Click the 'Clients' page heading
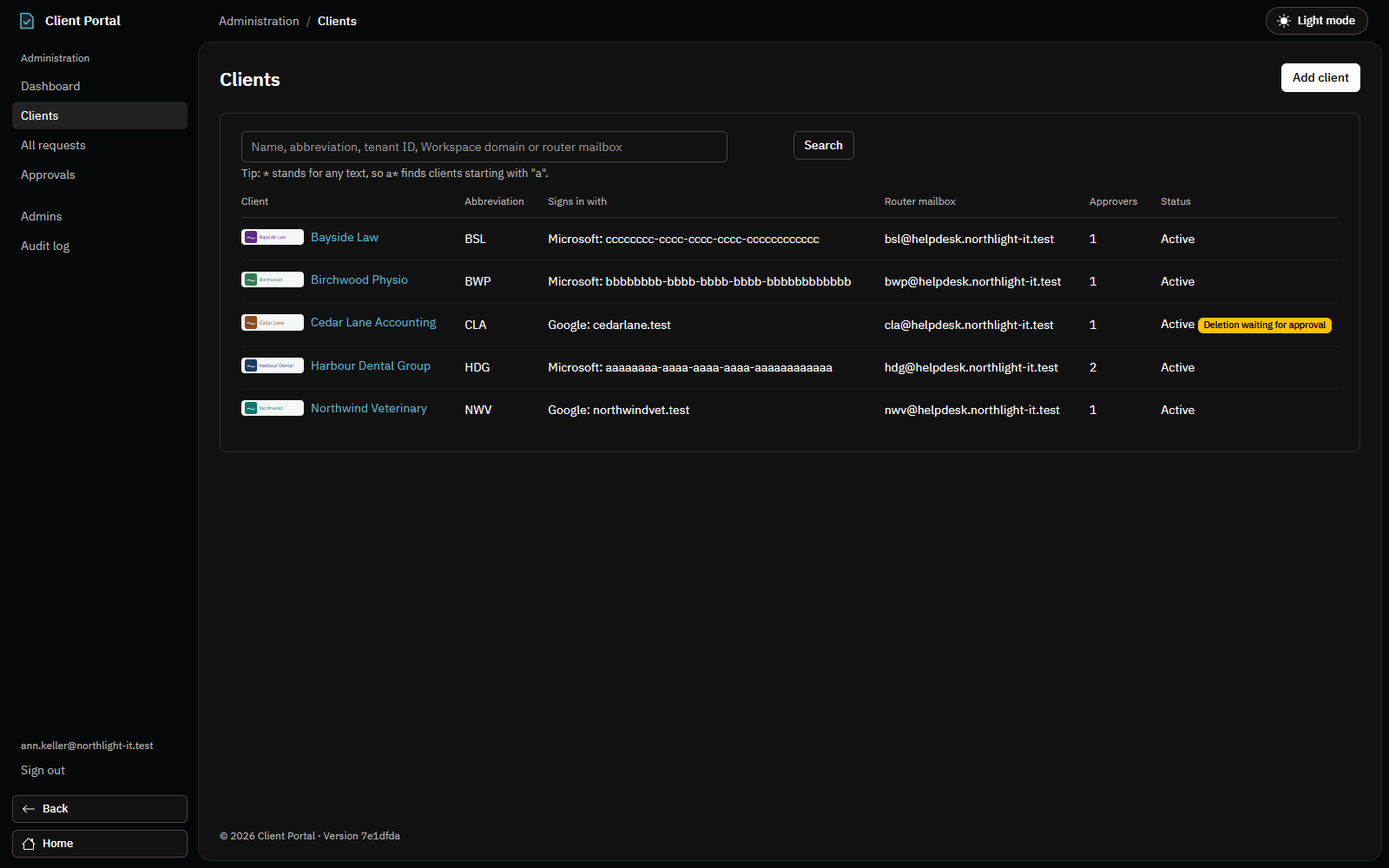 coord(250,80)
